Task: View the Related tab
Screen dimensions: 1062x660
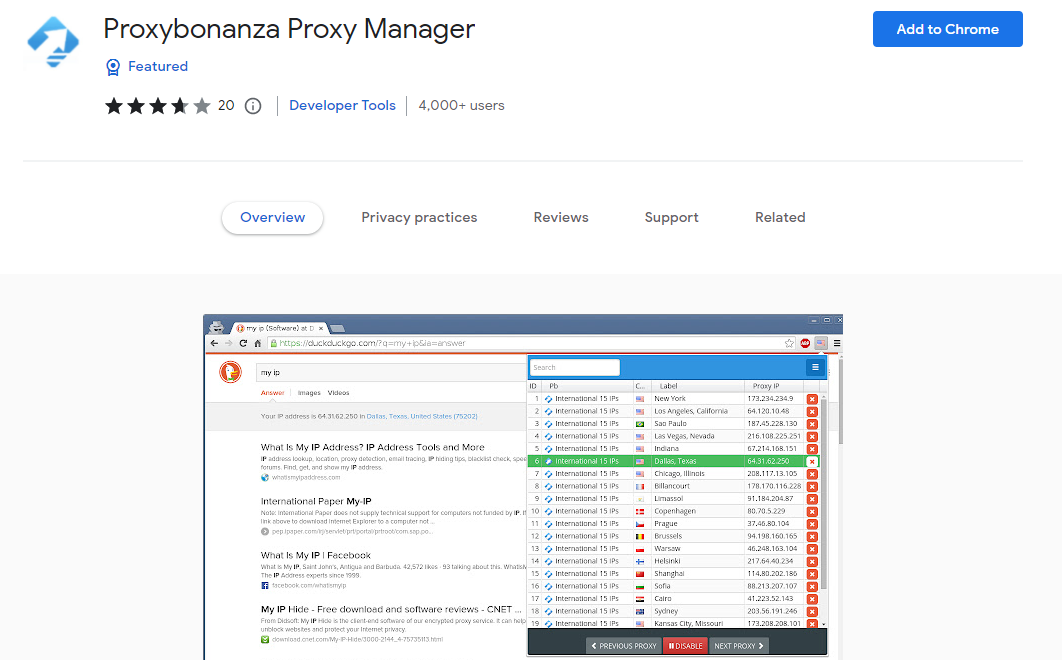Action: tap(780, 218)
